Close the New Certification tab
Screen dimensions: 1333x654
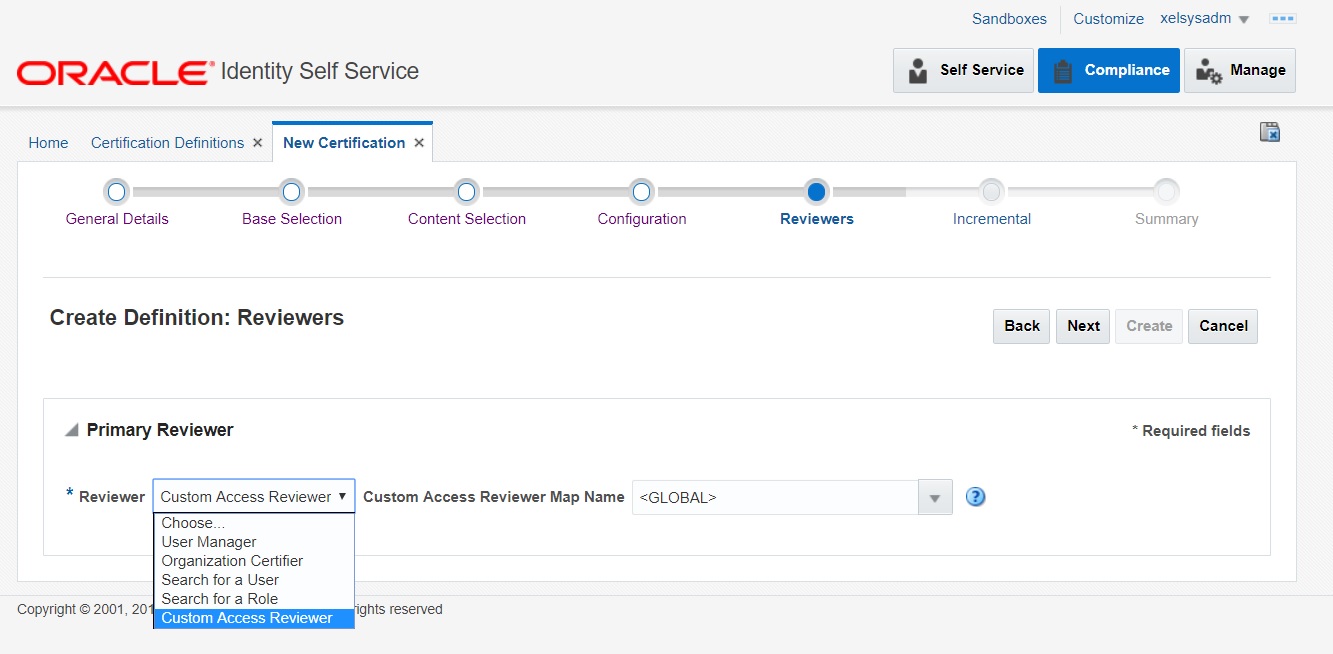click(419, 143)
